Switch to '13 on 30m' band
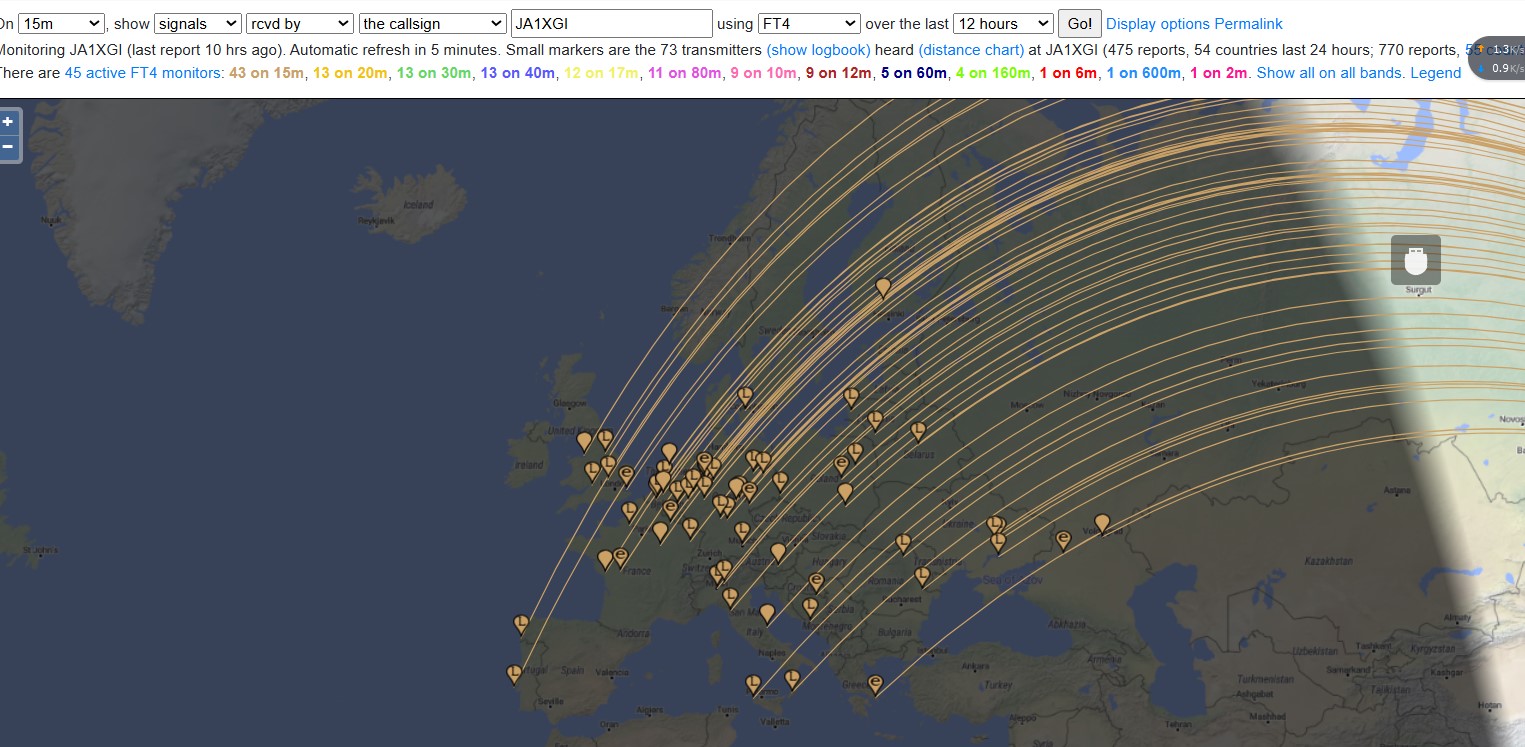Viewport: 1525px width, 747px height. 434,73
